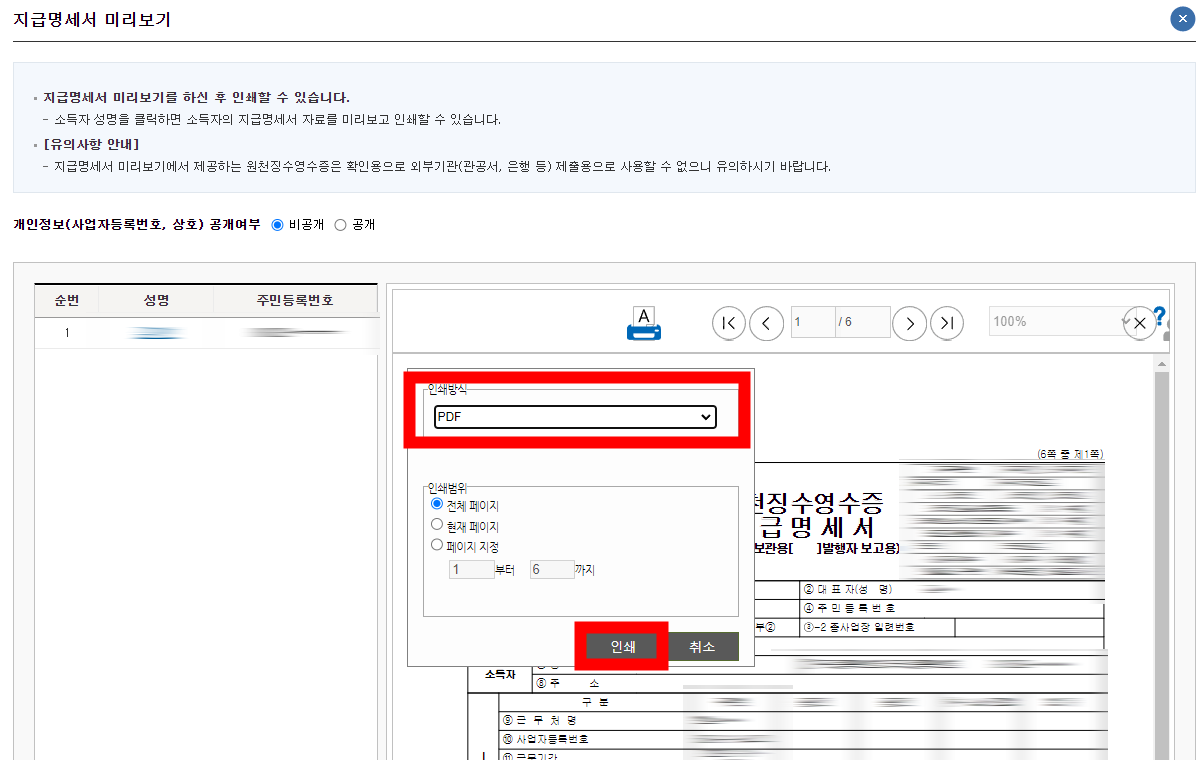Select the 페이지 지정 print range option
The image size is (1203, 760).
tap(437, 544)
